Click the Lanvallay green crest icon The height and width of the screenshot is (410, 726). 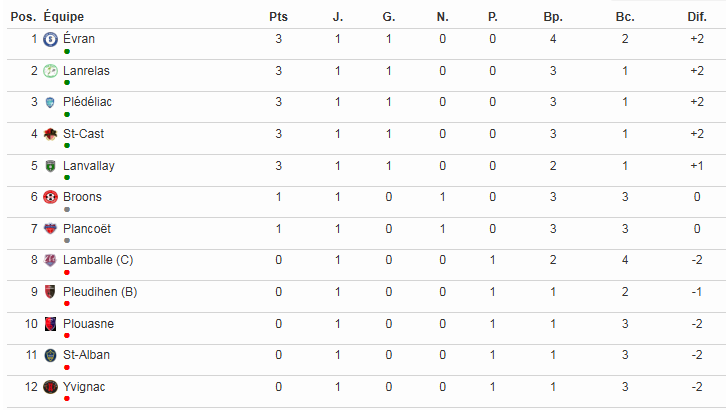click(x=50, y=166)
